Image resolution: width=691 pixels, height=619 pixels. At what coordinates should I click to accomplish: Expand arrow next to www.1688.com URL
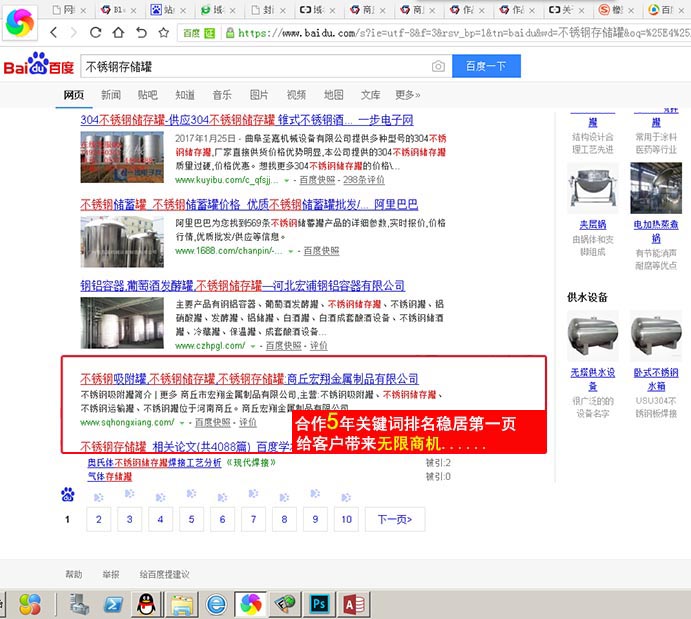pos(290,252)
